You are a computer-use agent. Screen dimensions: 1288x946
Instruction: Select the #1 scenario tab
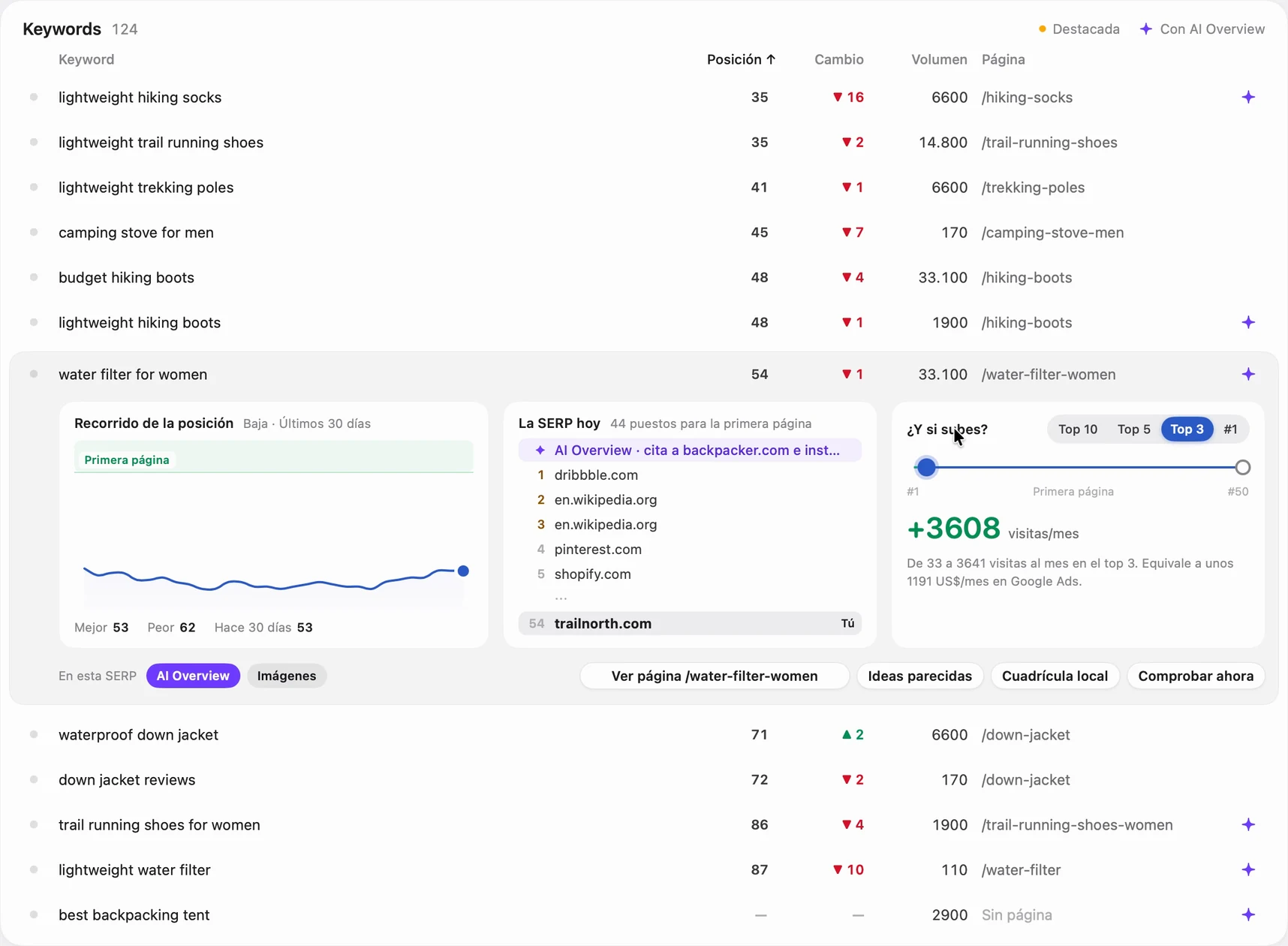1230,429
